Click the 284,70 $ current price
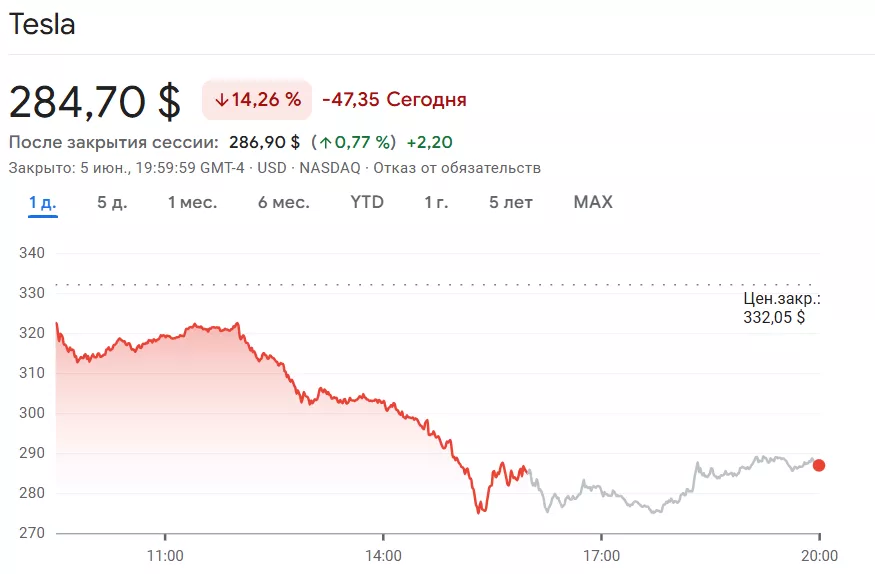The height and width of the screenshot is (574, 875). (95, 101)
